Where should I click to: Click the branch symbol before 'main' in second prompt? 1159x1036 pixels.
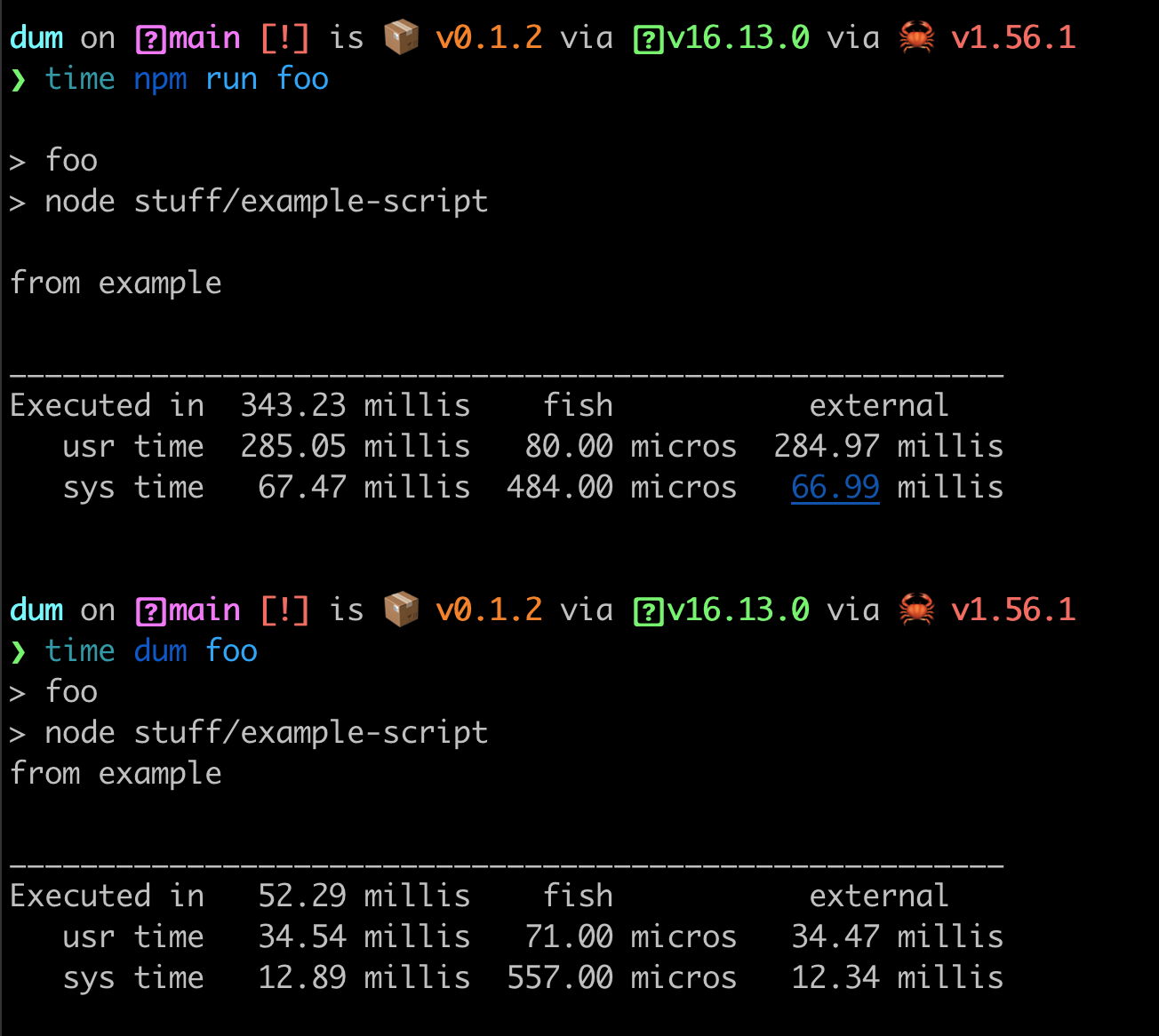coord(151,611)
